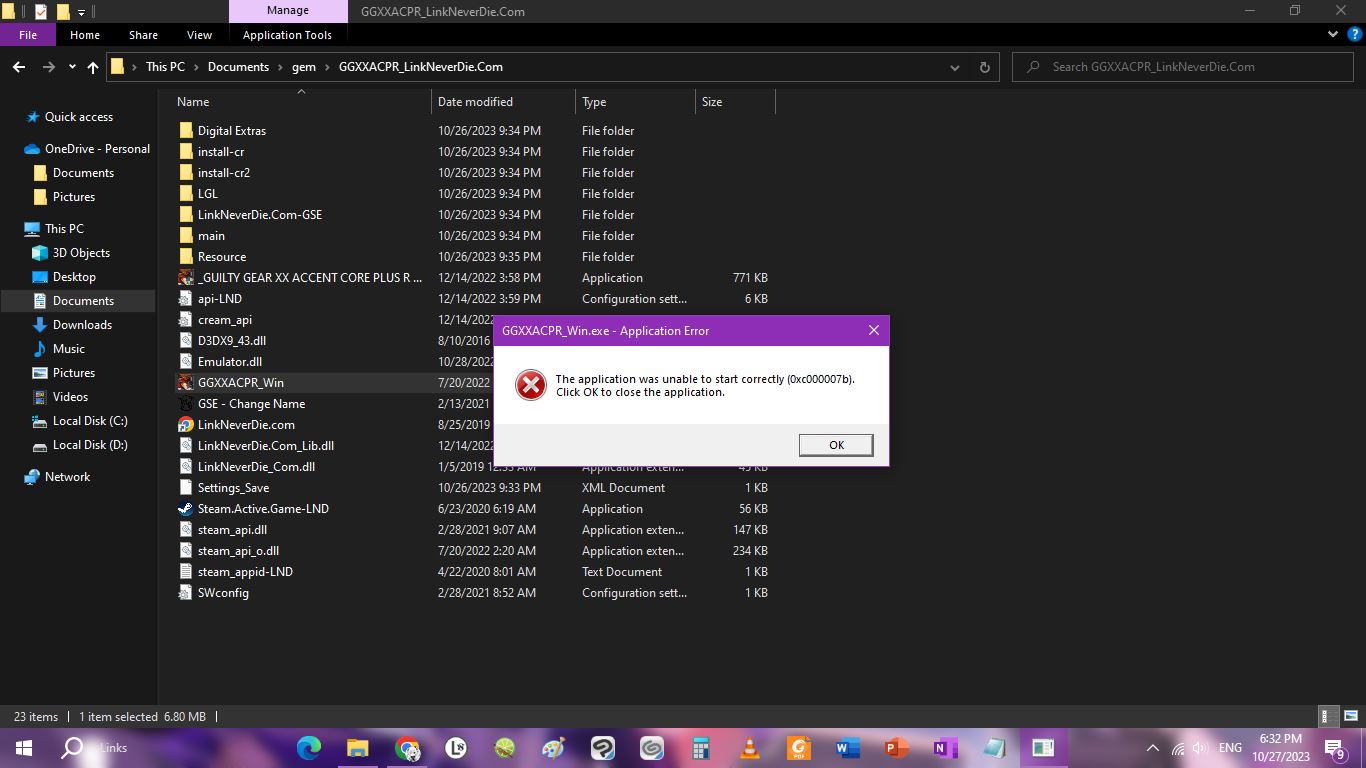Select Local Disk (D:) in the navigation pane
1366x768 pixels.
[89, 445]
